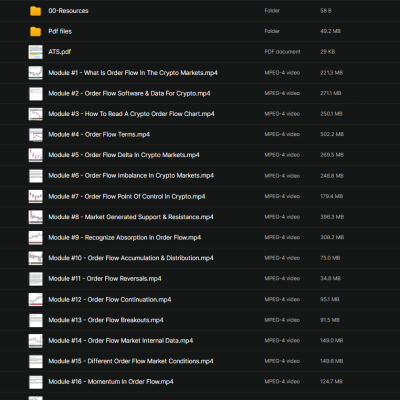Select the ATS.pdf file name
Image resolution: width=400 pixels, height=400 pixels.
[x=60, y=52]
